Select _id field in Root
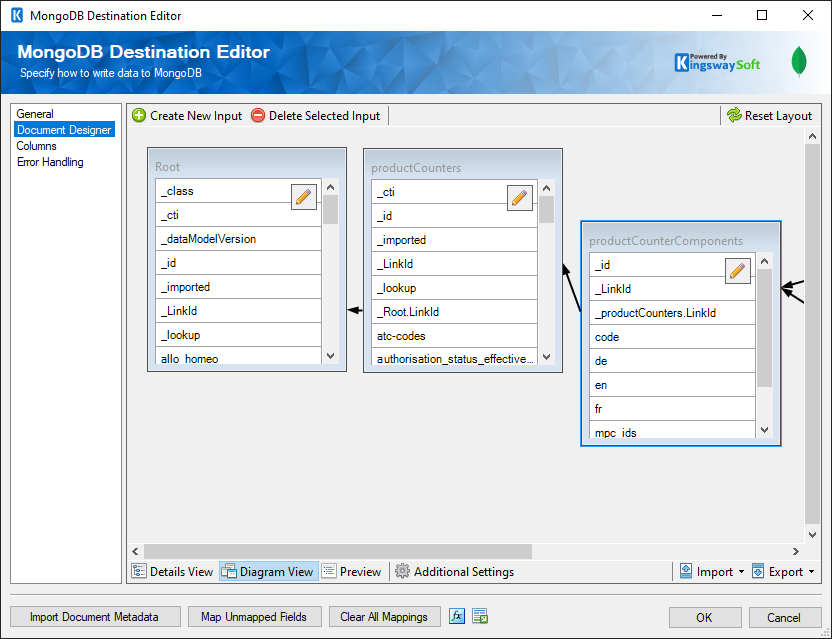The width and height of the screenshot is (832, 639). click(x=238, y=263)
